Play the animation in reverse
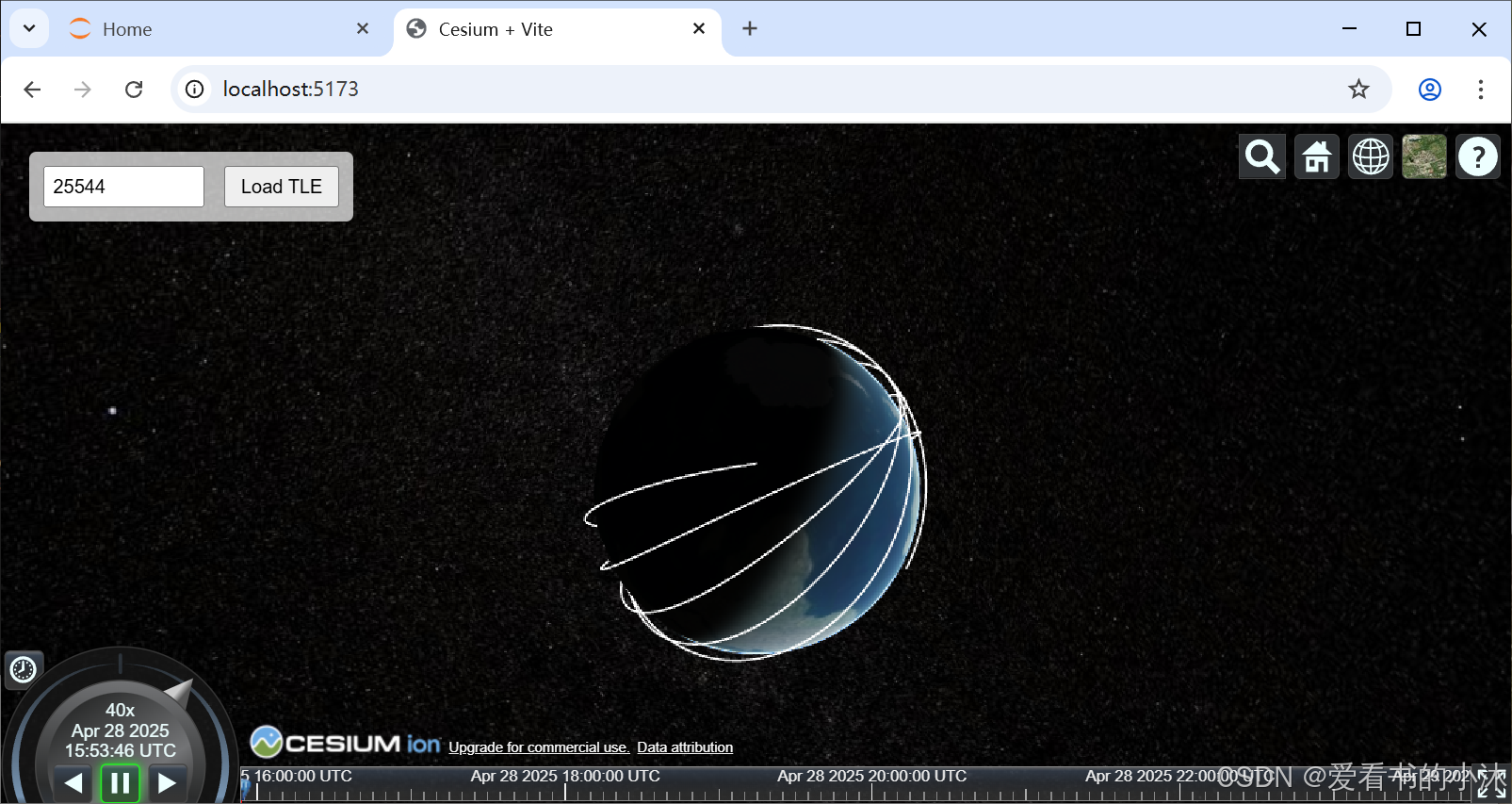 [73, 782]
